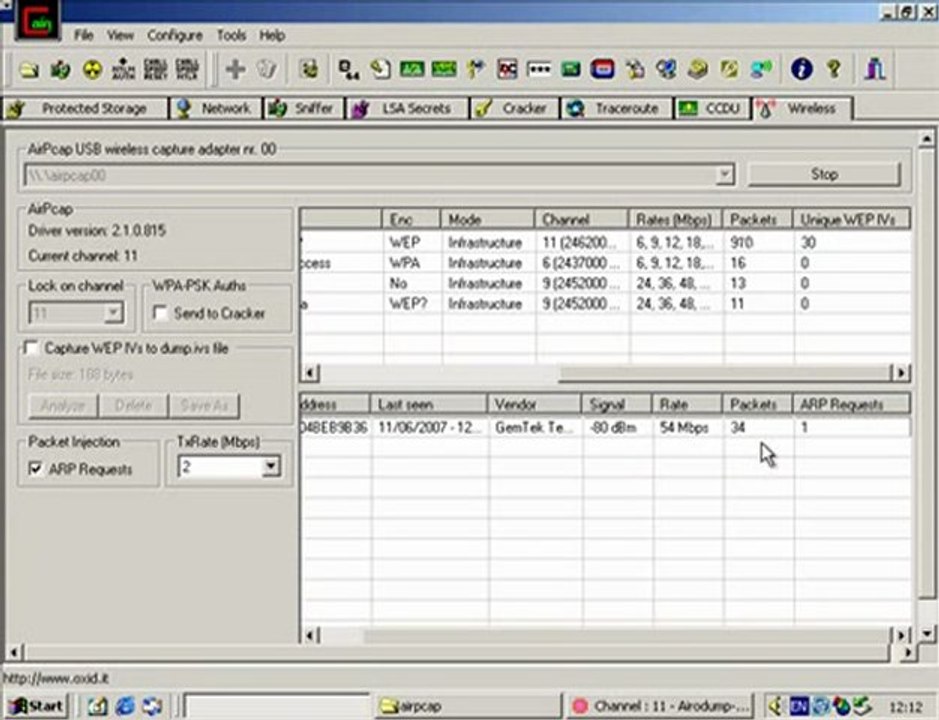Screen dimensions: 939x720
Task: Click the -80 dBm signal cell
Action: point(613,428)
